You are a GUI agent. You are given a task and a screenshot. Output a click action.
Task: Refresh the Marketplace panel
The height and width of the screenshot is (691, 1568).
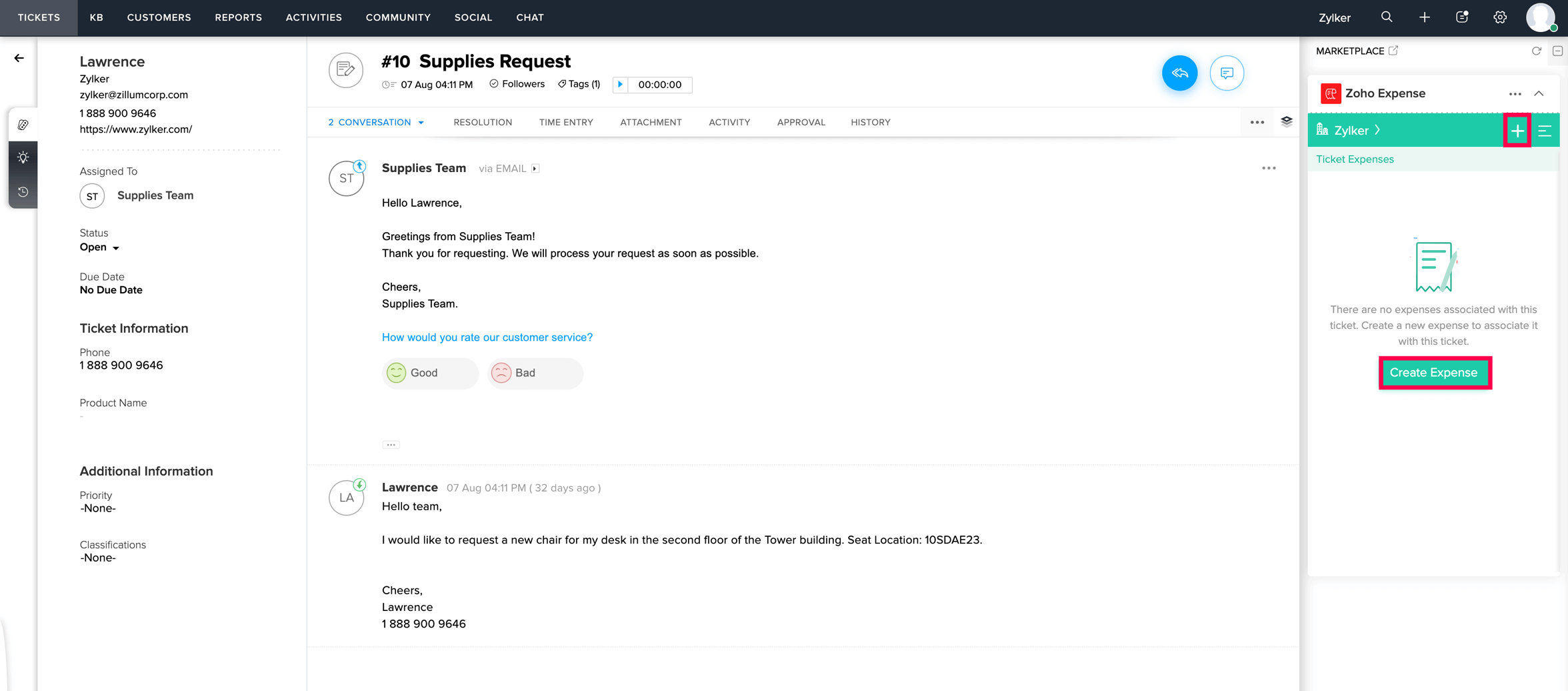click(1536, 51)
